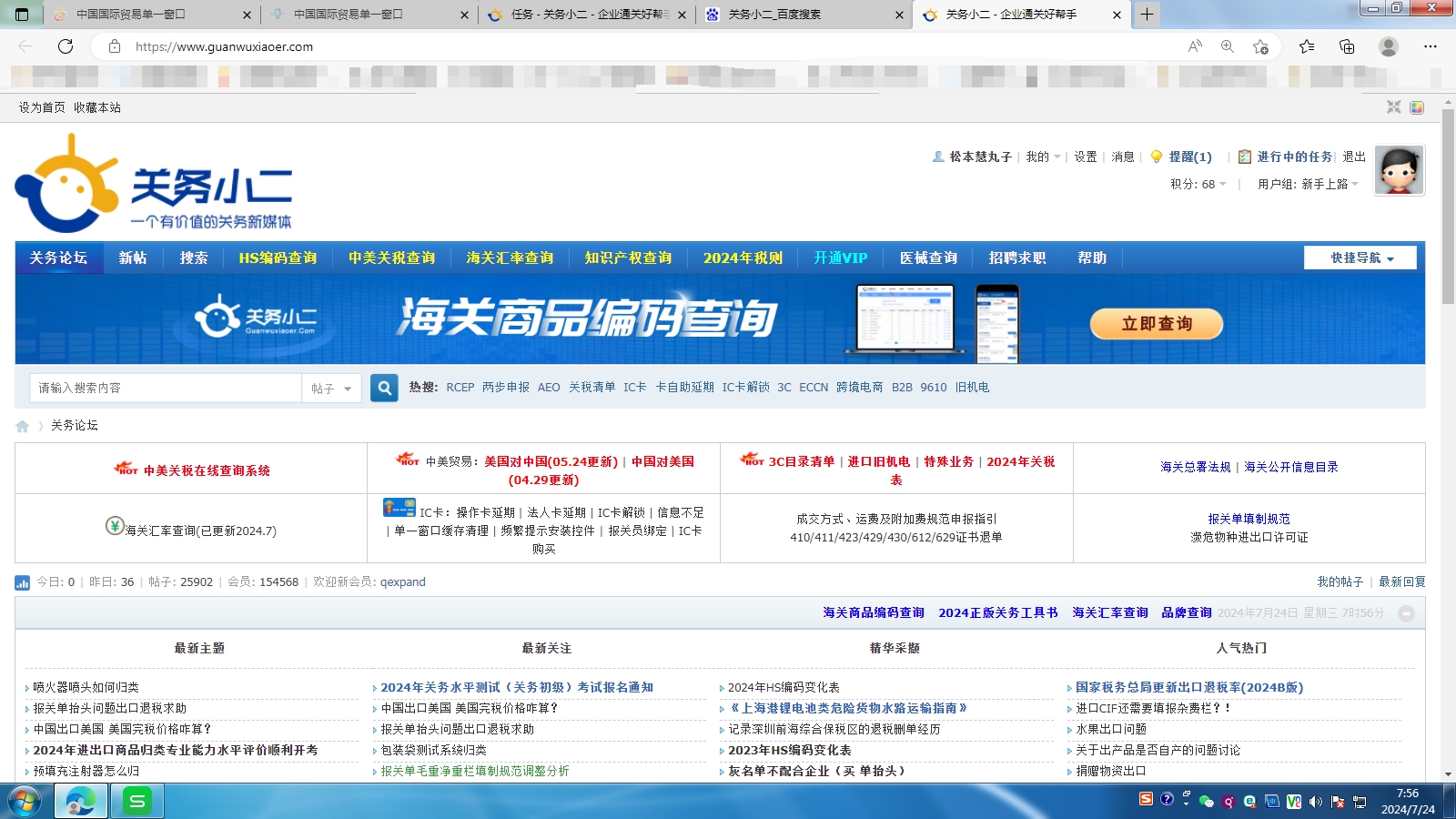Expand the 我的 dropdown menu
Image resolution: width=1456 pixels, height=819 pixels.
coord(1043,157)
